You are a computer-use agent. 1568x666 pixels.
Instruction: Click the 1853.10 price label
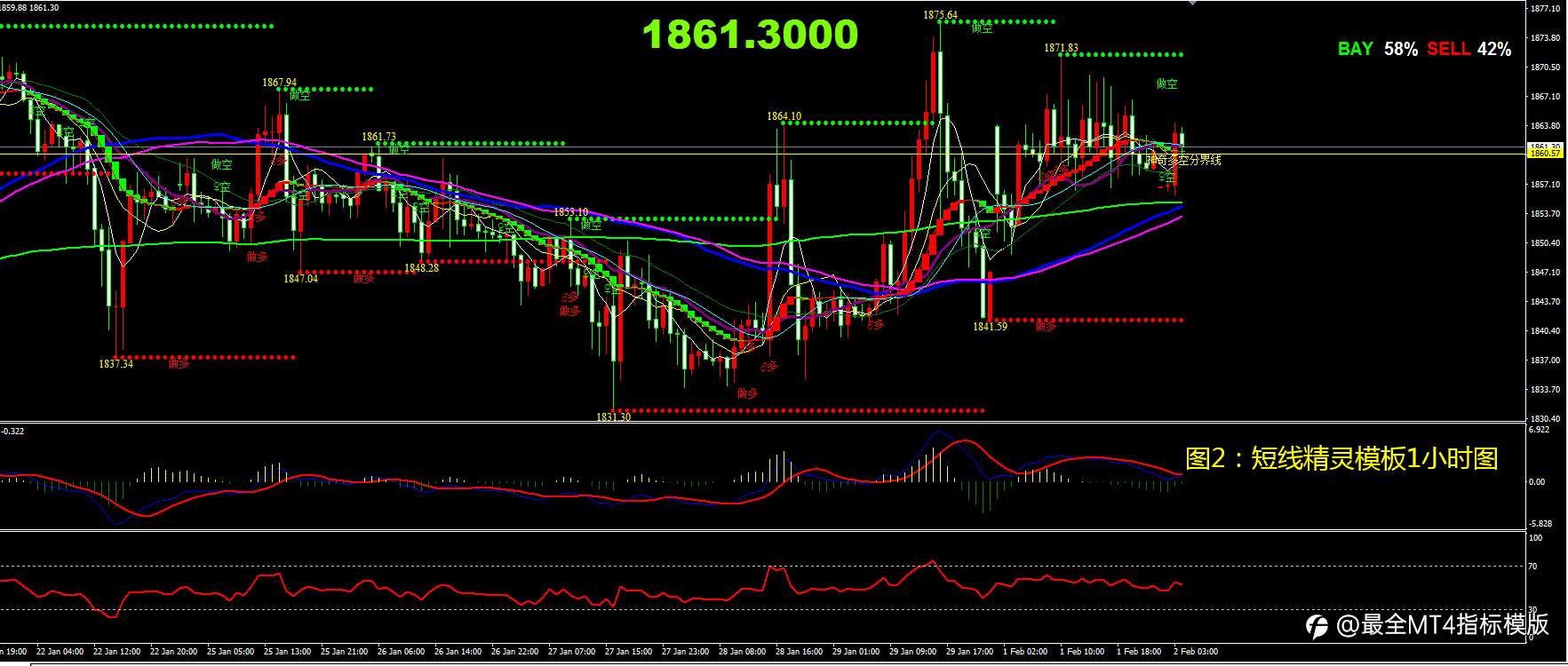(x=570, y=212)
